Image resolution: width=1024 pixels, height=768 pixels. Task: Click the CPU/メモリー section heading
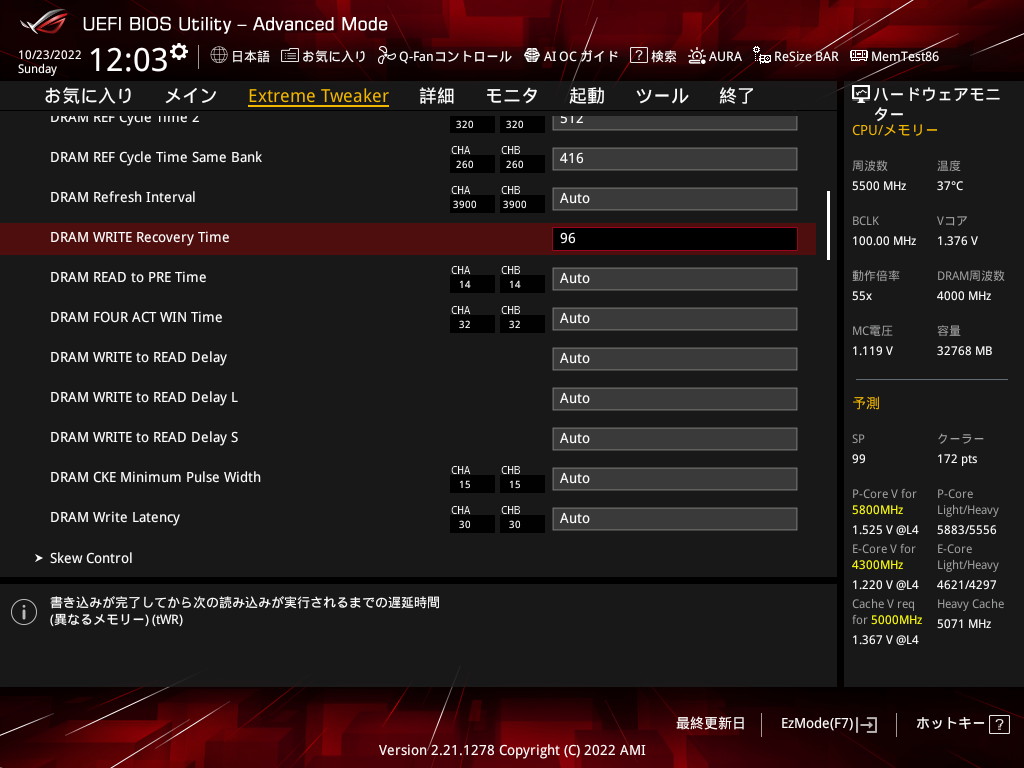(895, 130)
